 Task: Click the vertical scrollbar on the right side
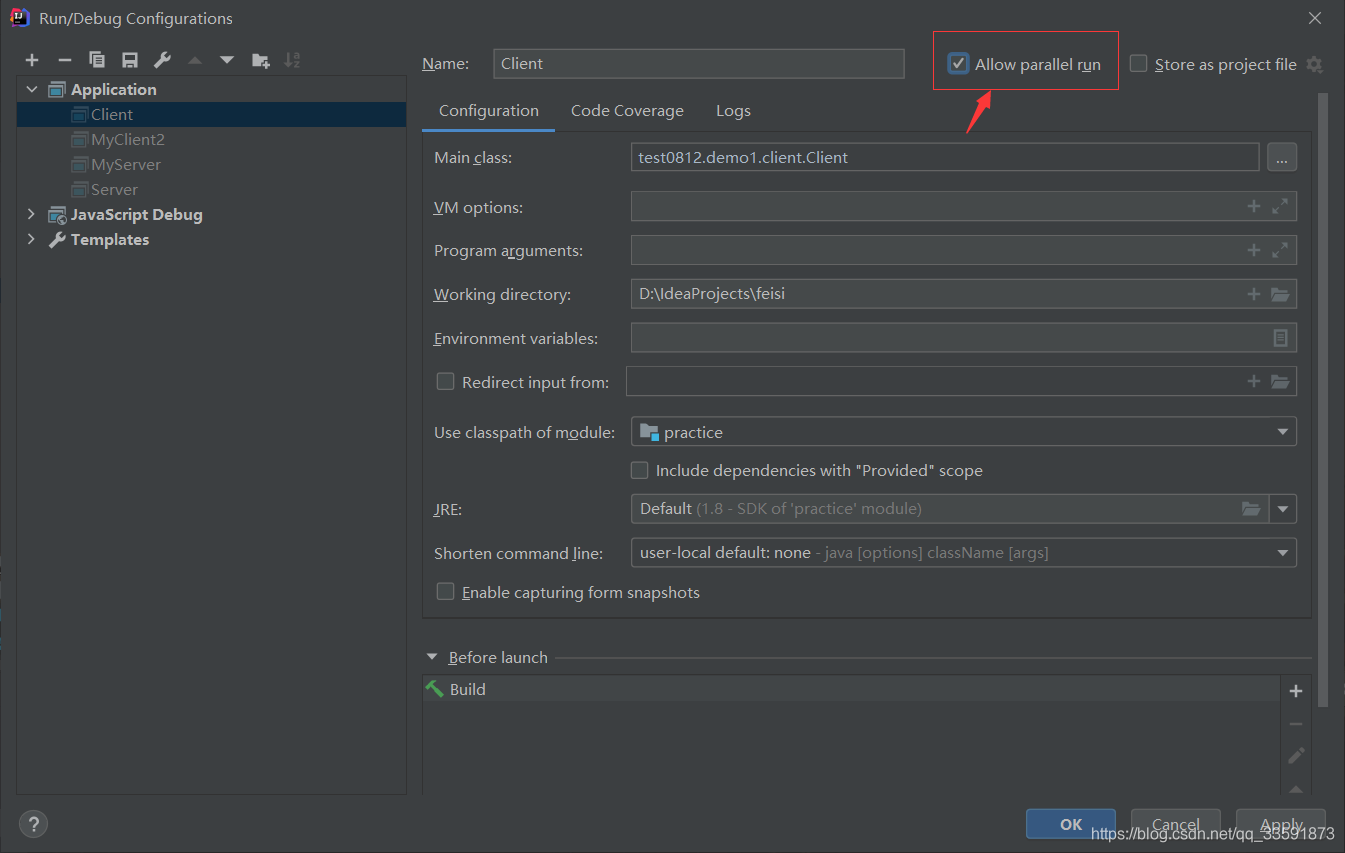pos(1323,400)
